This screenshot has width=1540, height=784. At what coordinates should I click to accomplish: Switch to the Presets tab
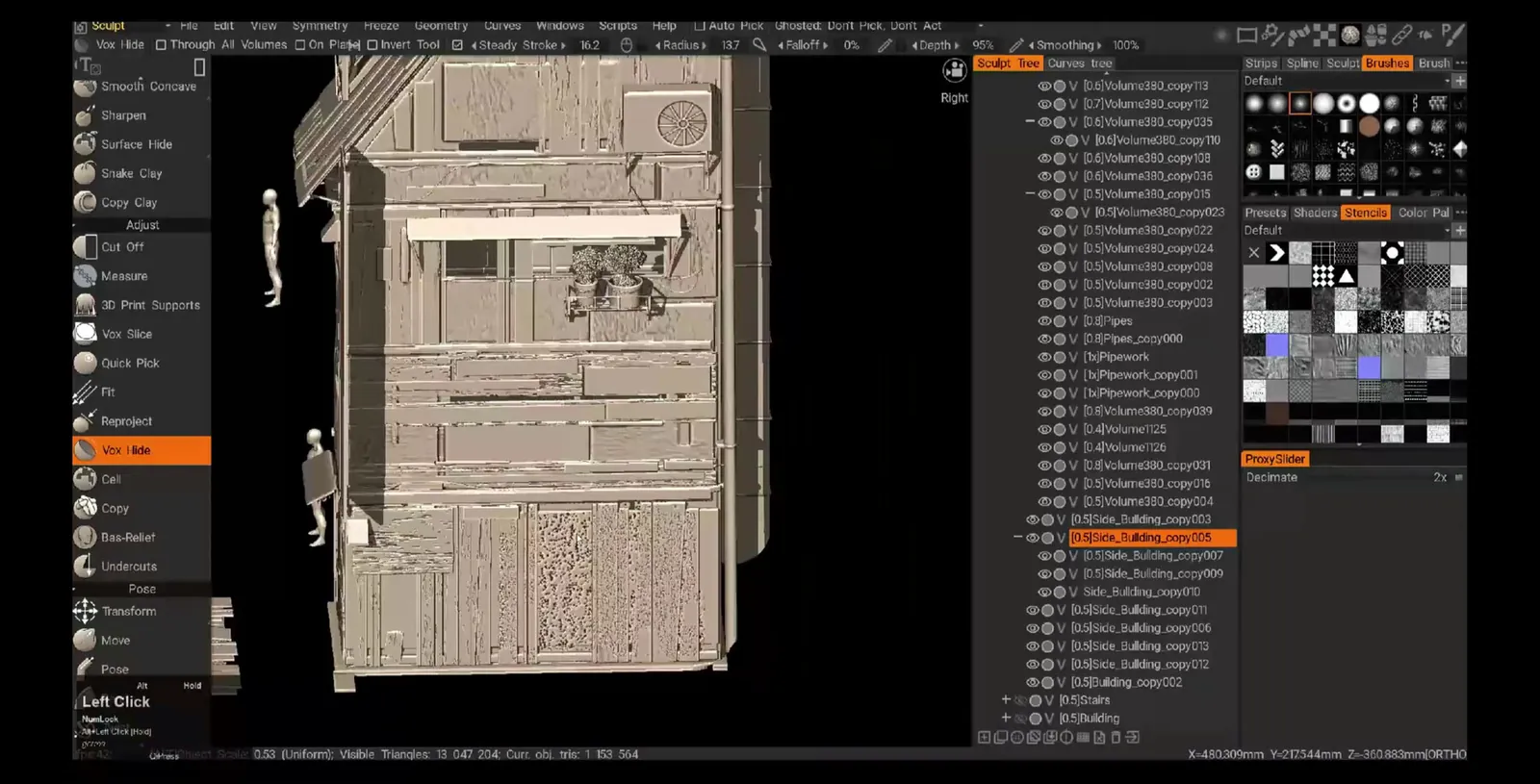(x=1265, y=213)
